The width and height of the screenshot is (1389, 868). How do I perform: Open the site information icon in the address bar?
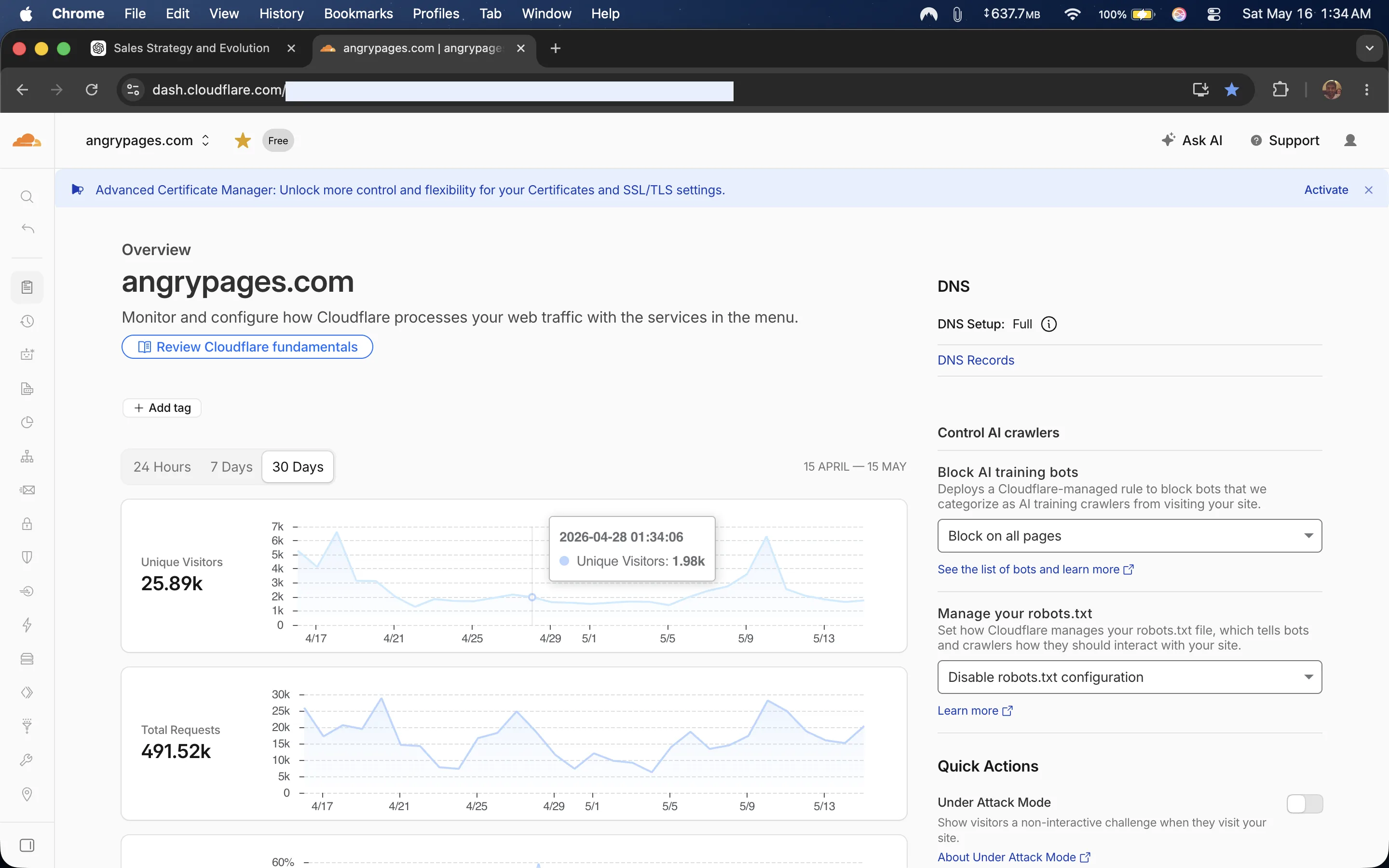(133, 90)
